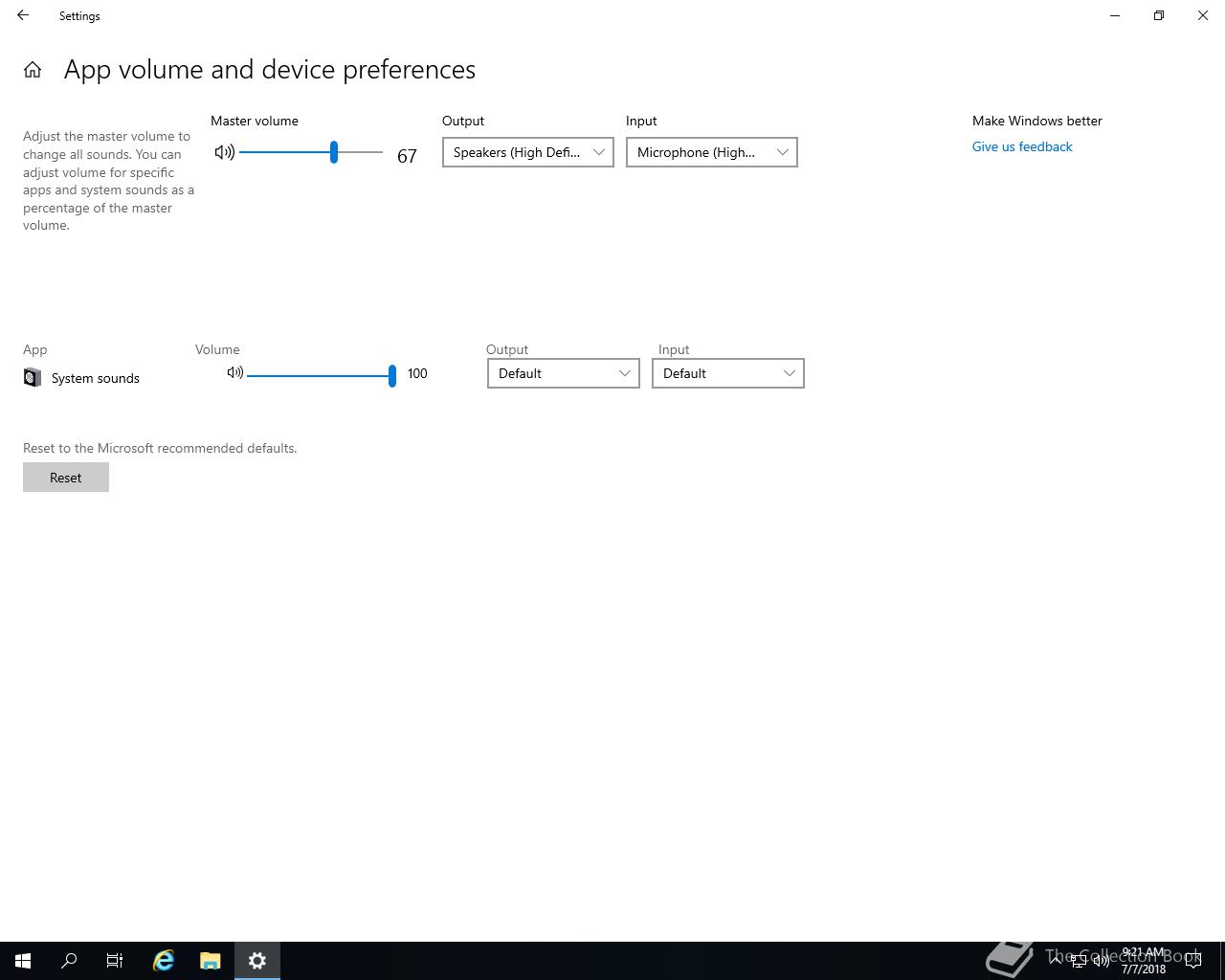Open the Speakers output device dropdown
The image size is (1225, 980).
(x=528, y=152)
